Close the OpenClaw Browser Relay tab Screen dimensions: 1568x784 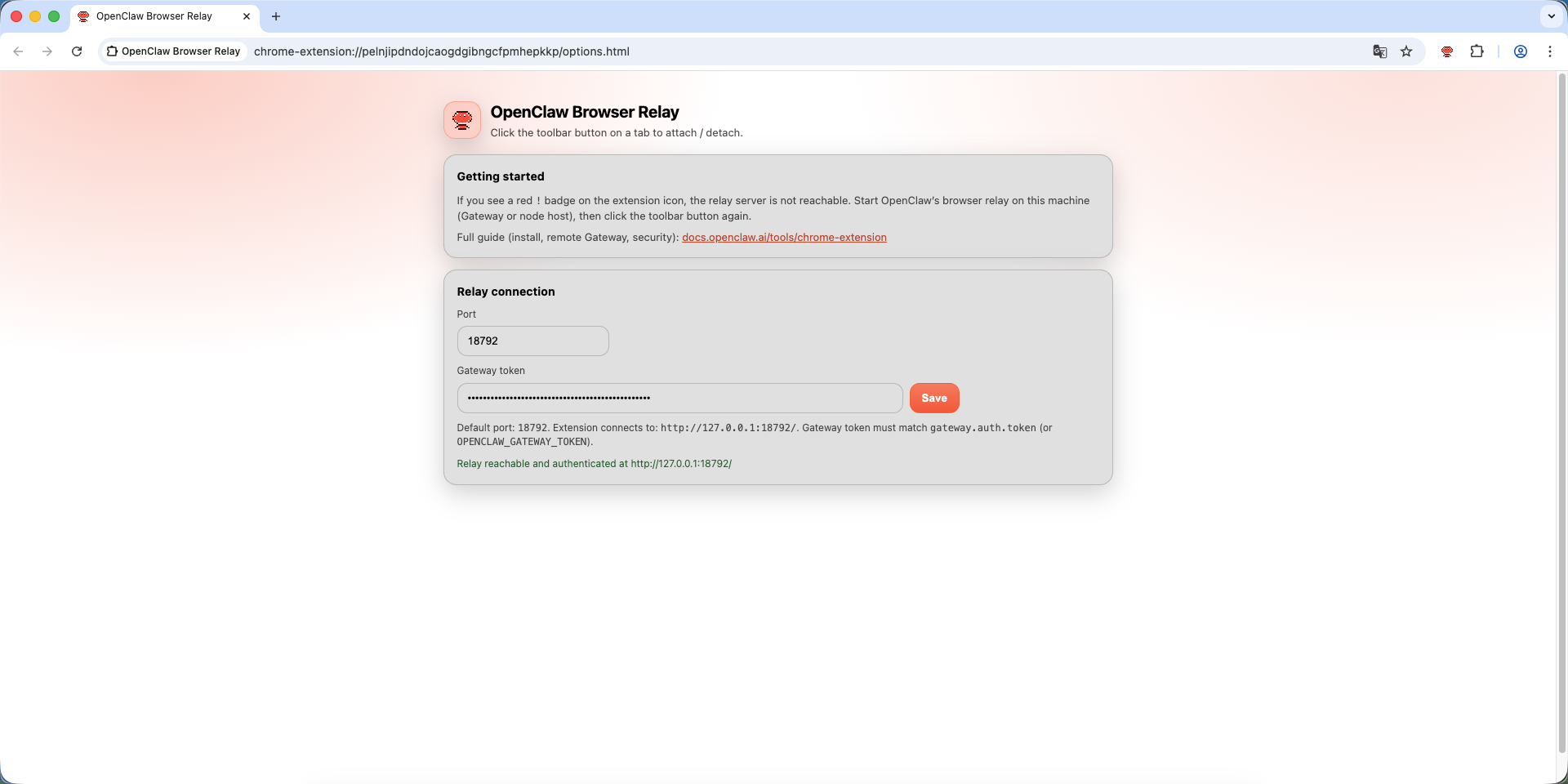[x=247, y=16]
